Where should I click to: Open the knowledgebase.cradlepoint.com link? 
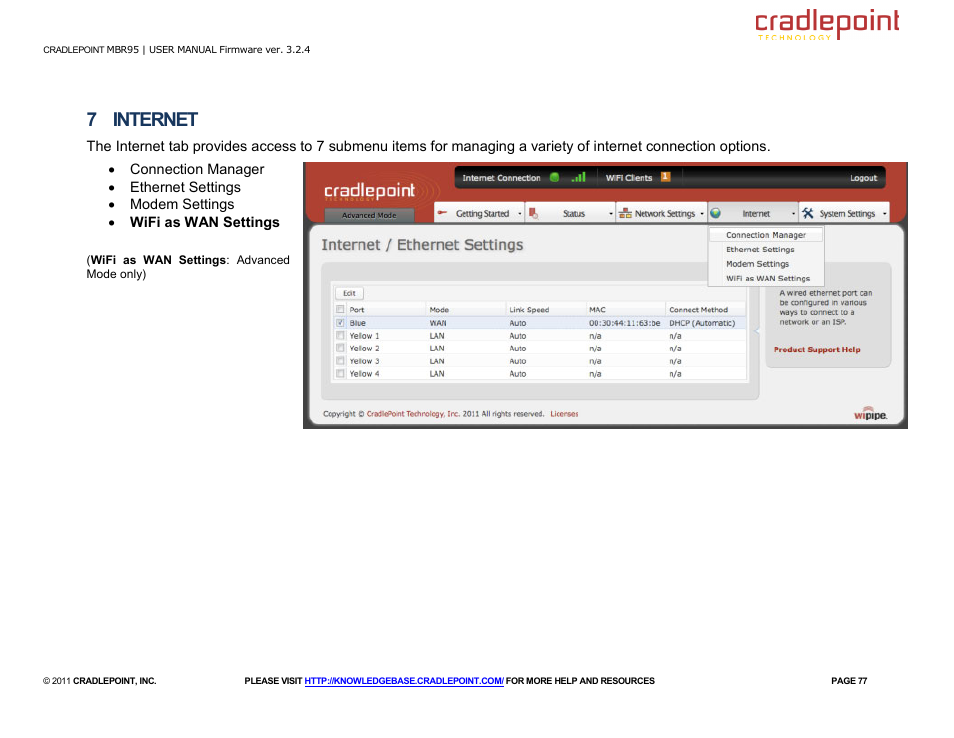[404, 681]
